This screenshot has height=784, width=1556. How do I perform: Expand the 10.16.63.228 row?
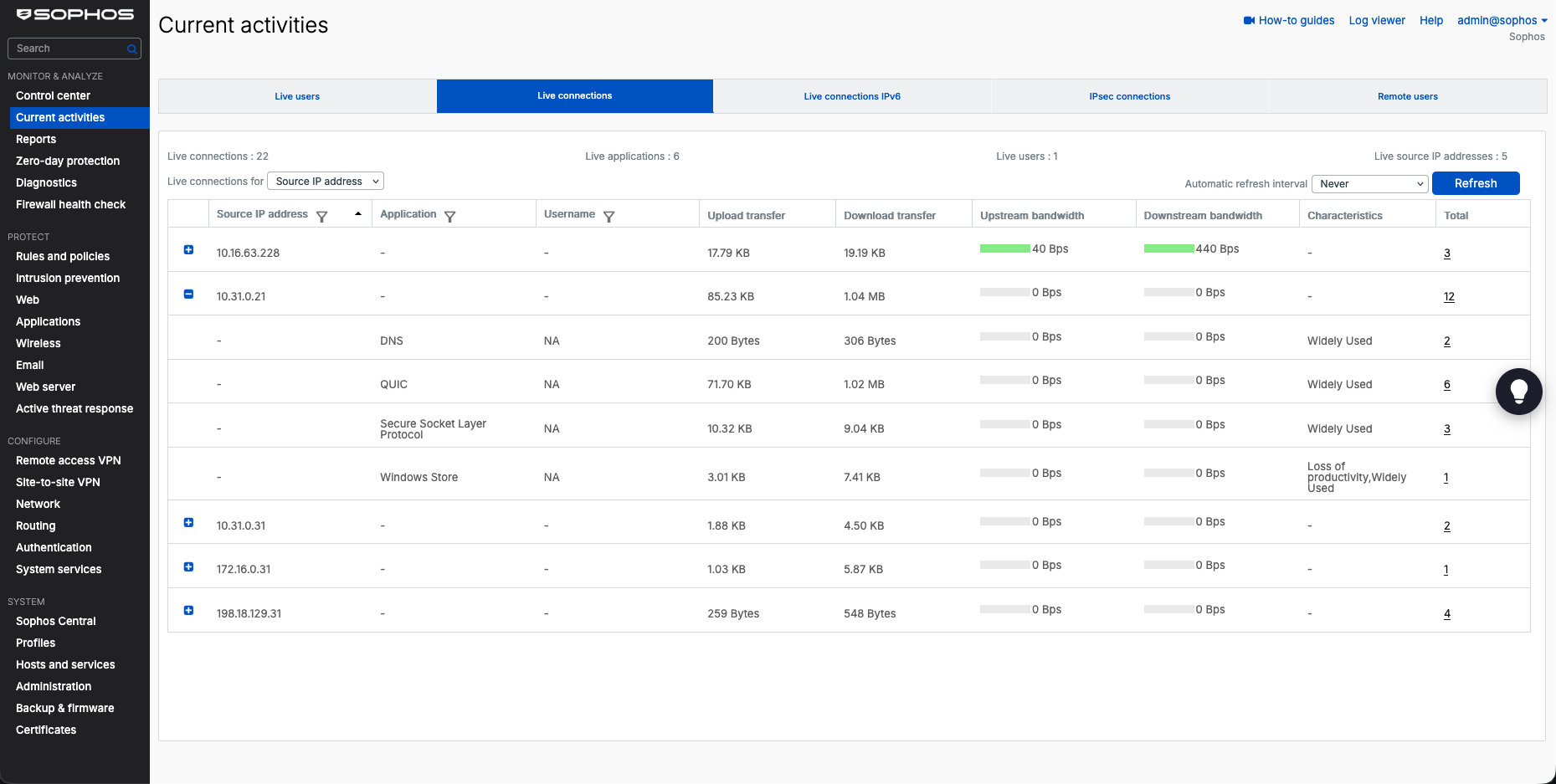188,249
